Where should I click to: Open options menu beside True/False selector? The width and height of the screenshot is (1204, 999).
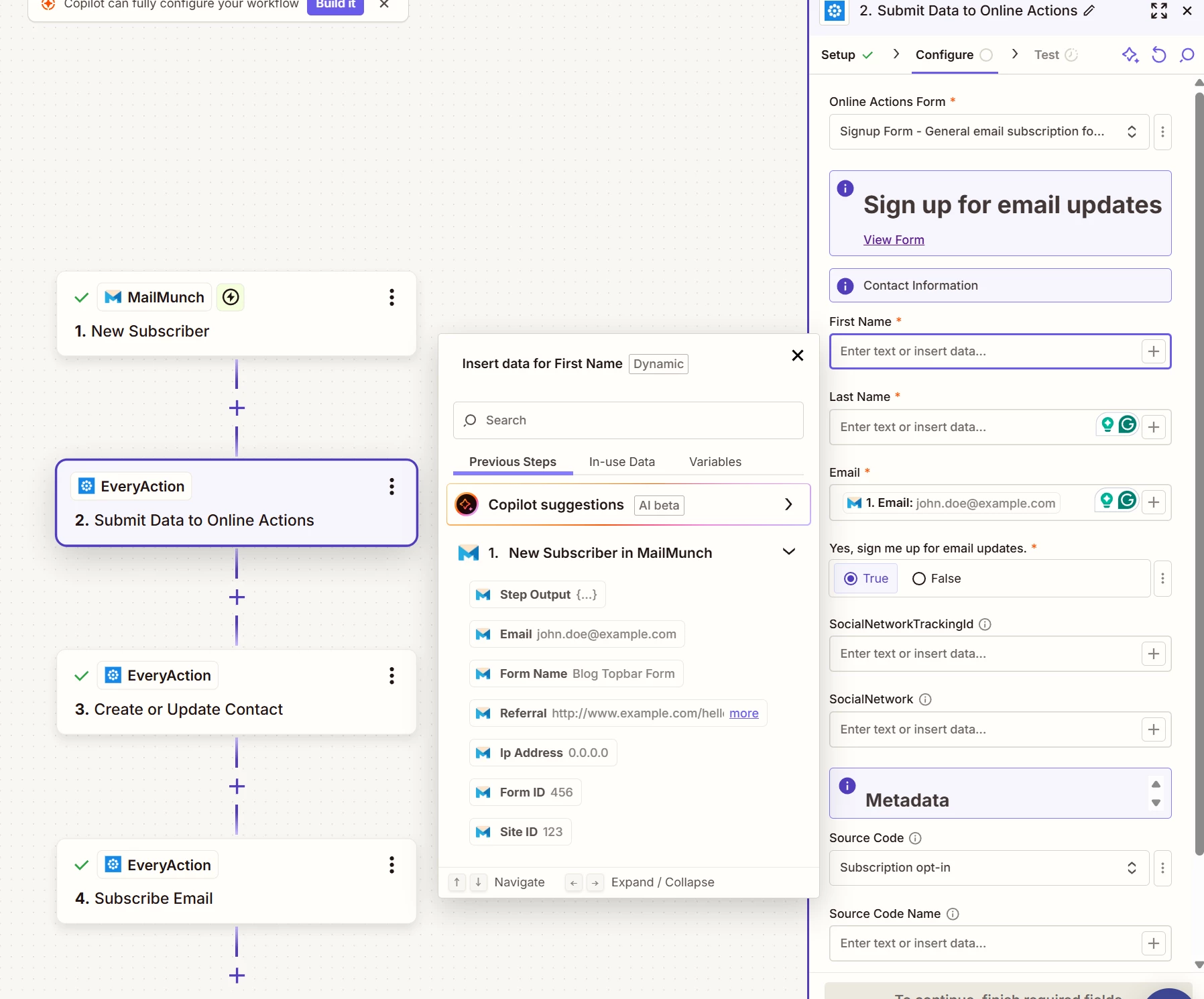click(1162, 579)
